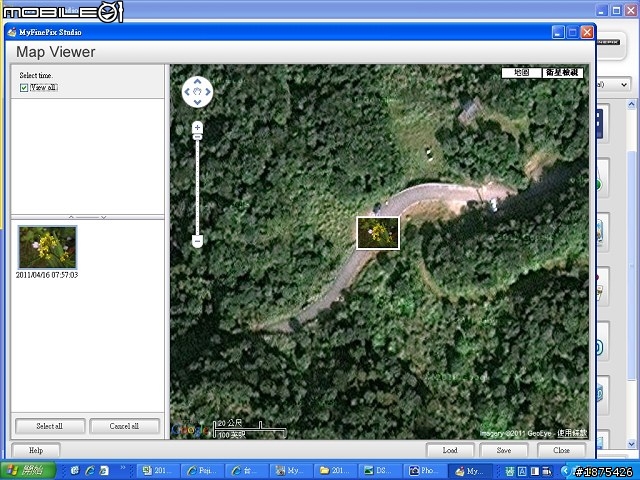The height and width of the screenshot is (480, 640).
Task: Click the Select all button
Action: click(x=50, y=426)
